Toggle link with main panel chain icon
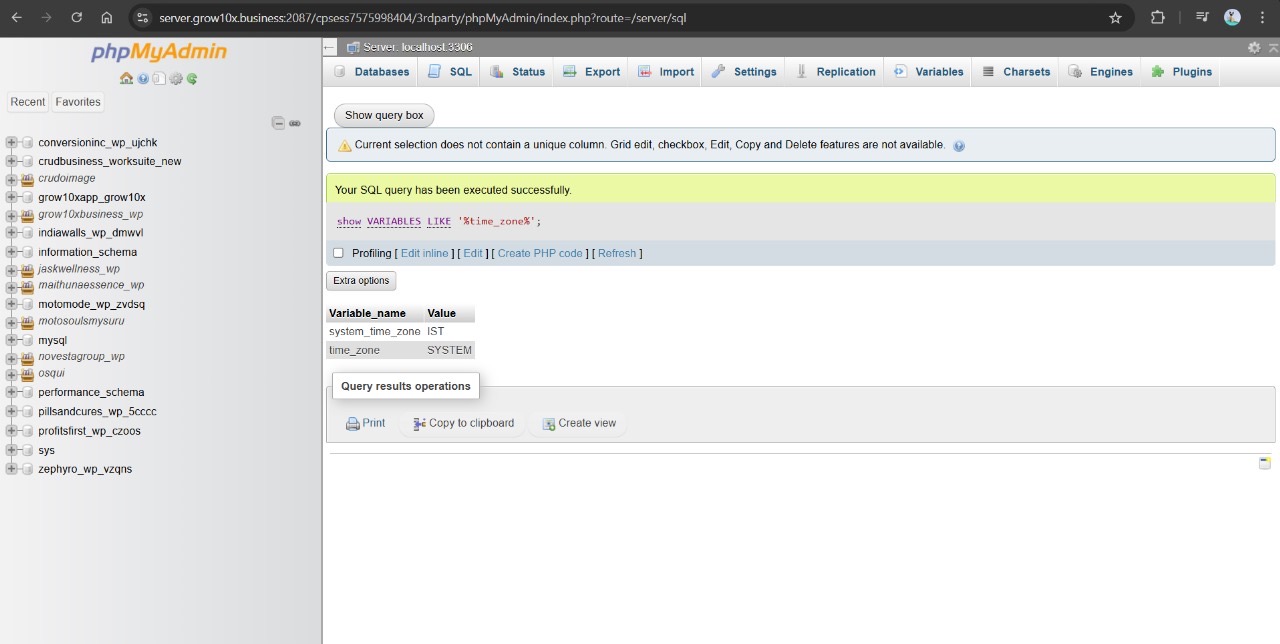 tap(295, 123)
